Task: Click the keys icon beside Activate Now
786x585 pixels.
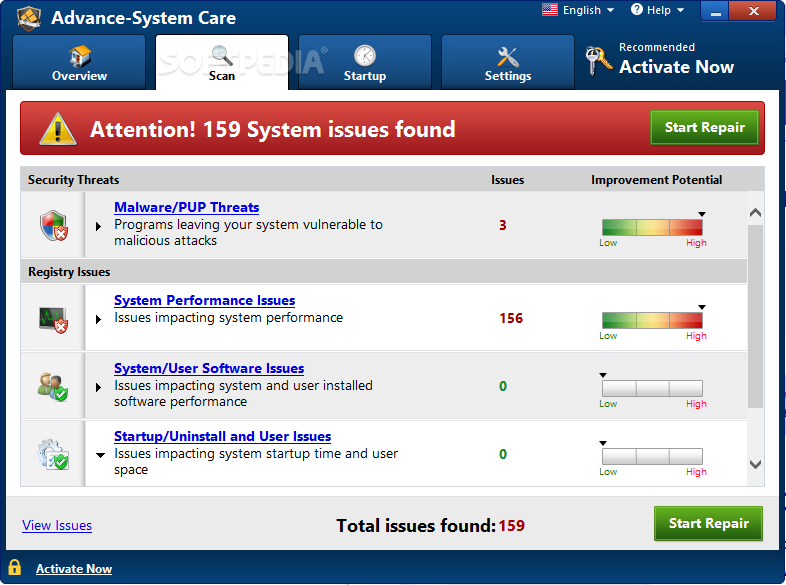Action: pos(598,60)
